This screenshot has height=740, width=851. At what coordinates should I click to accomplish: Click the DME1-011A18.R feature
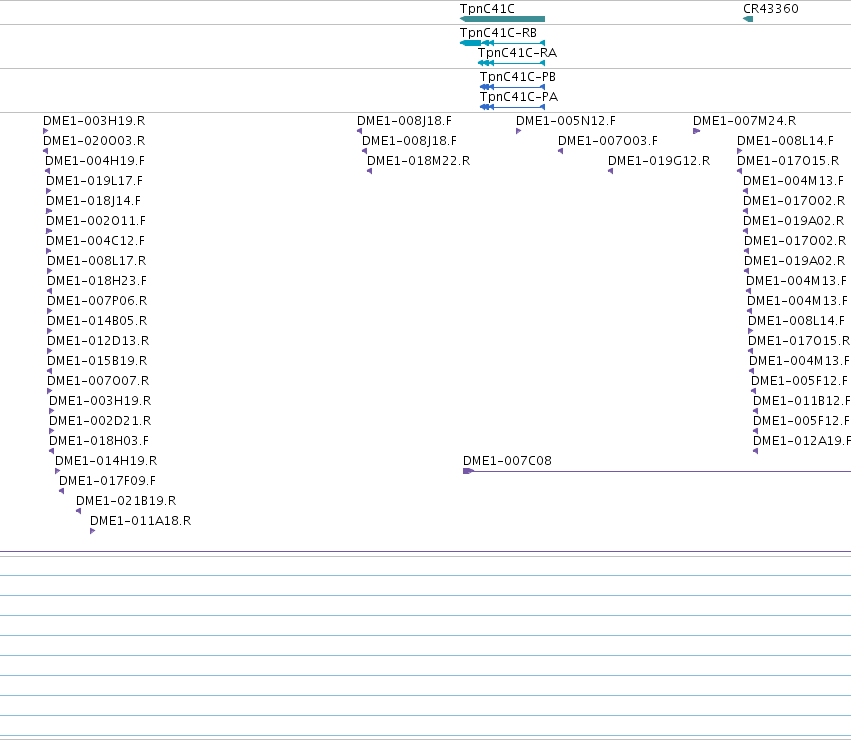[x=141, y=521]
